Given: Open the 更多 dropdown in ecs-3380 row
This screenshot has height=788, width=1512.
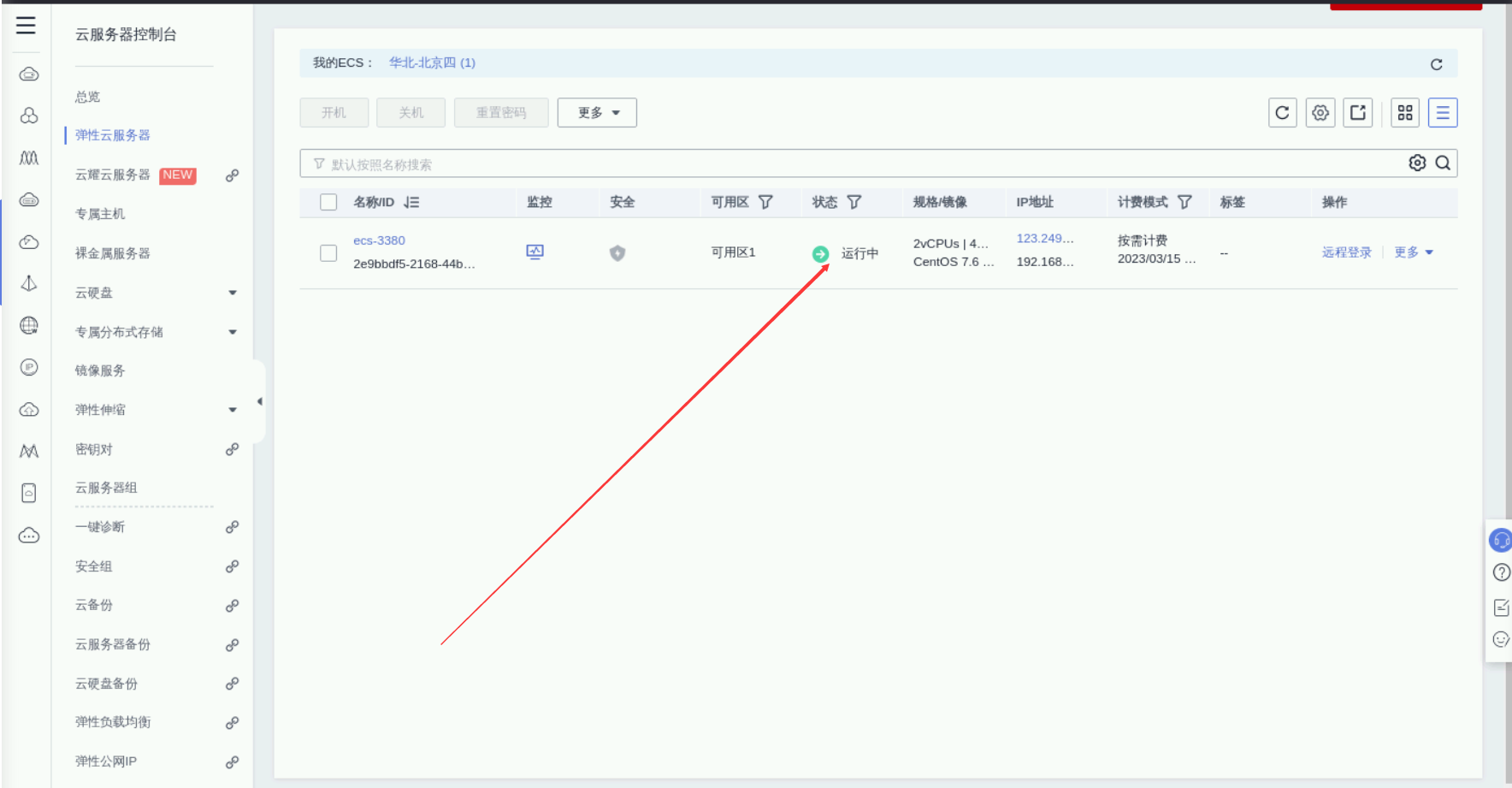Looking at the screenshot, I should click(x=1414, y=252).
